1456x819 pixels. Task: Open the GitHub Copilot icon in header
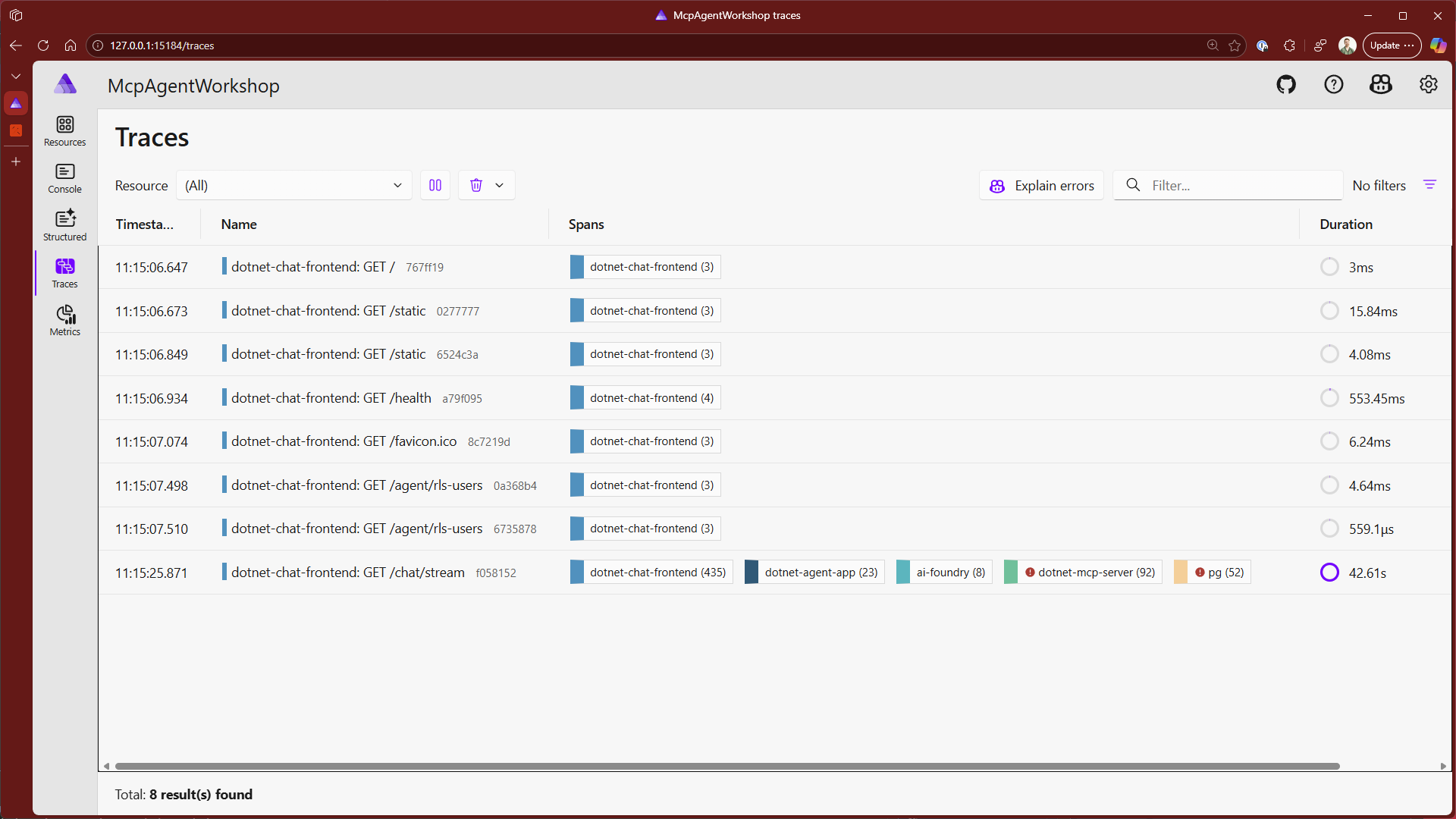pyautogui.click(x=1380, y=84)
